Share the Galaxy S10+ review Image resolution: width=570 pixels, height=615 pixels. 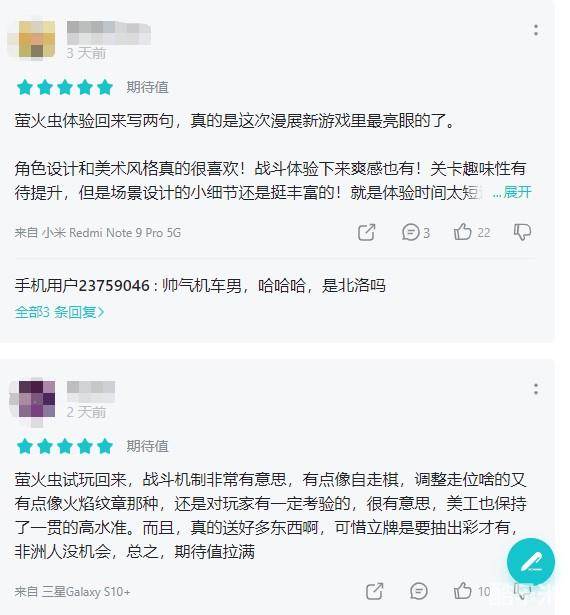(374, 591)
